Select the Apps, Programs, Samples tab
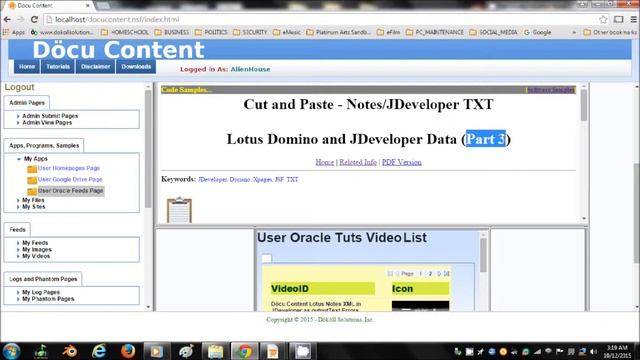This screenshot has width=640, height=360. point(44,145)
